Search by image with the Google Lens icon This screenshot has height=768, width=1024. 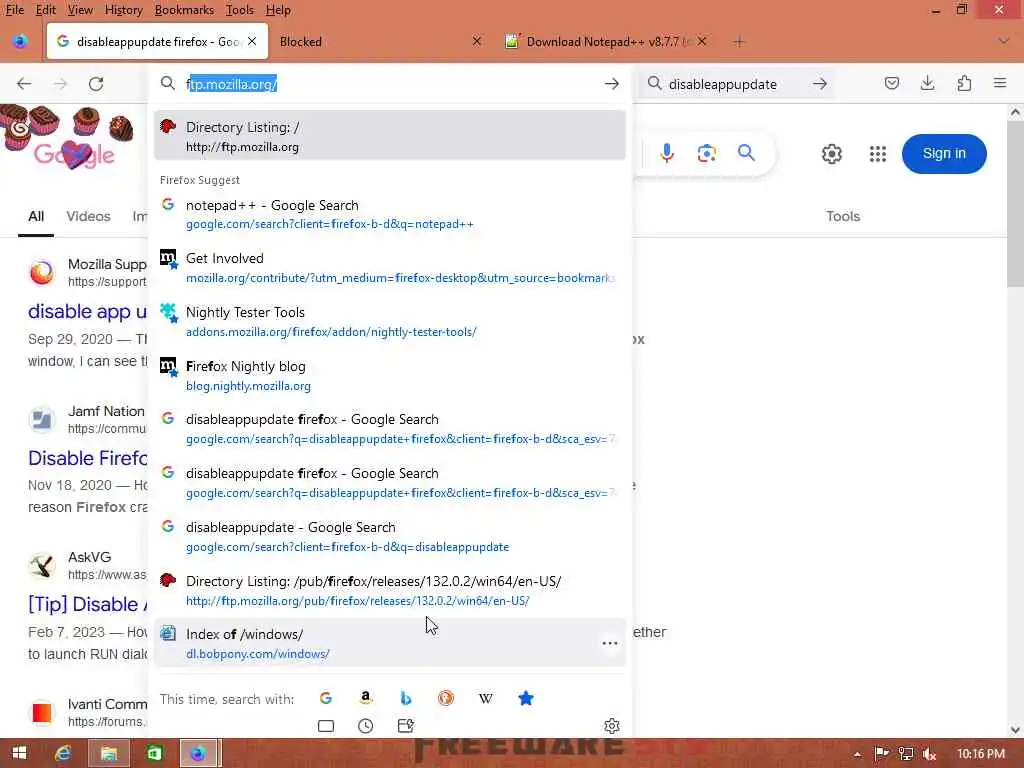(x=707, y=153)
